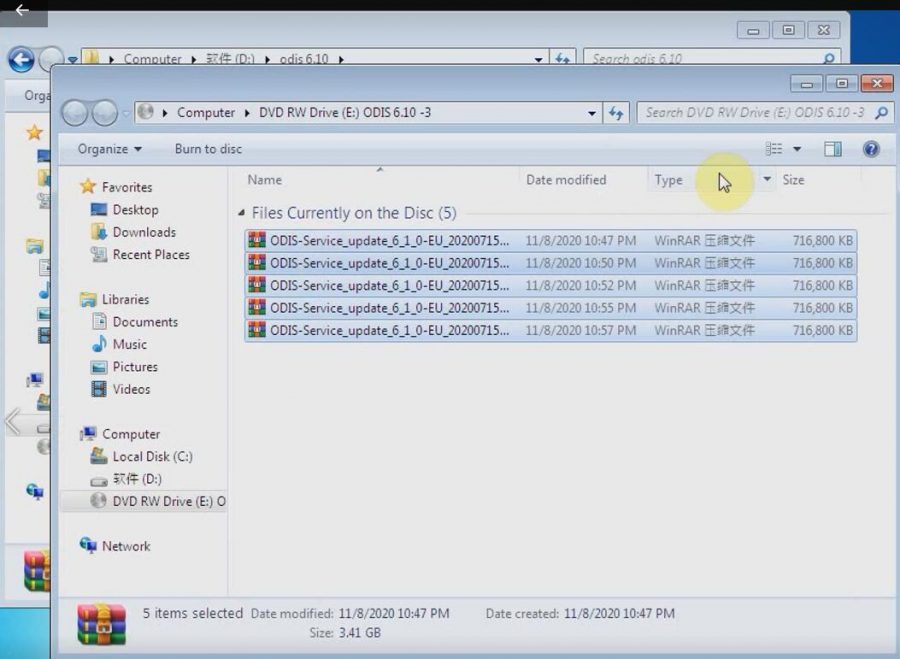The image size is (900, 659).
Task: Click the refresh icon beside the address bar
Action: click(617, 112)
